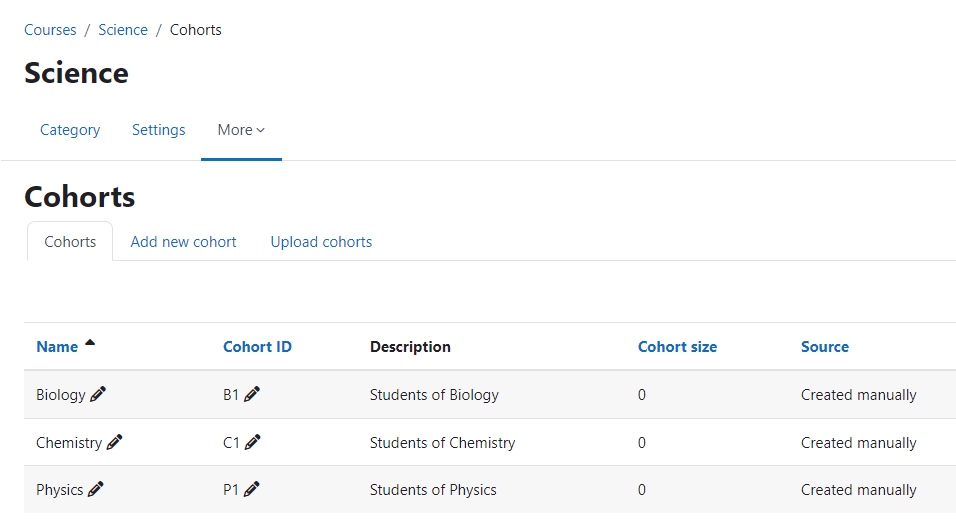
Task: Edit cohort ID P1 pencil icon
Action: [x=251, y=489]
